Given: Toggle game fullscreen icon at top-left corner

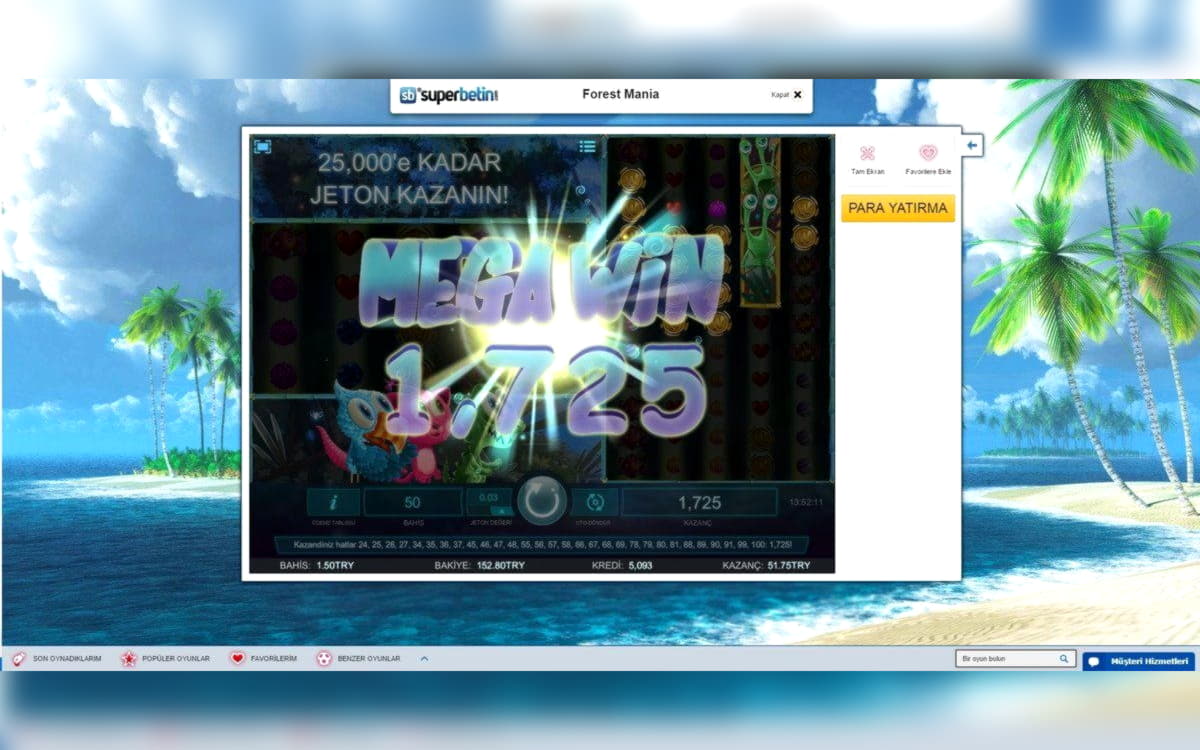Looking at the screenshot, I should (x=263, y=146).
